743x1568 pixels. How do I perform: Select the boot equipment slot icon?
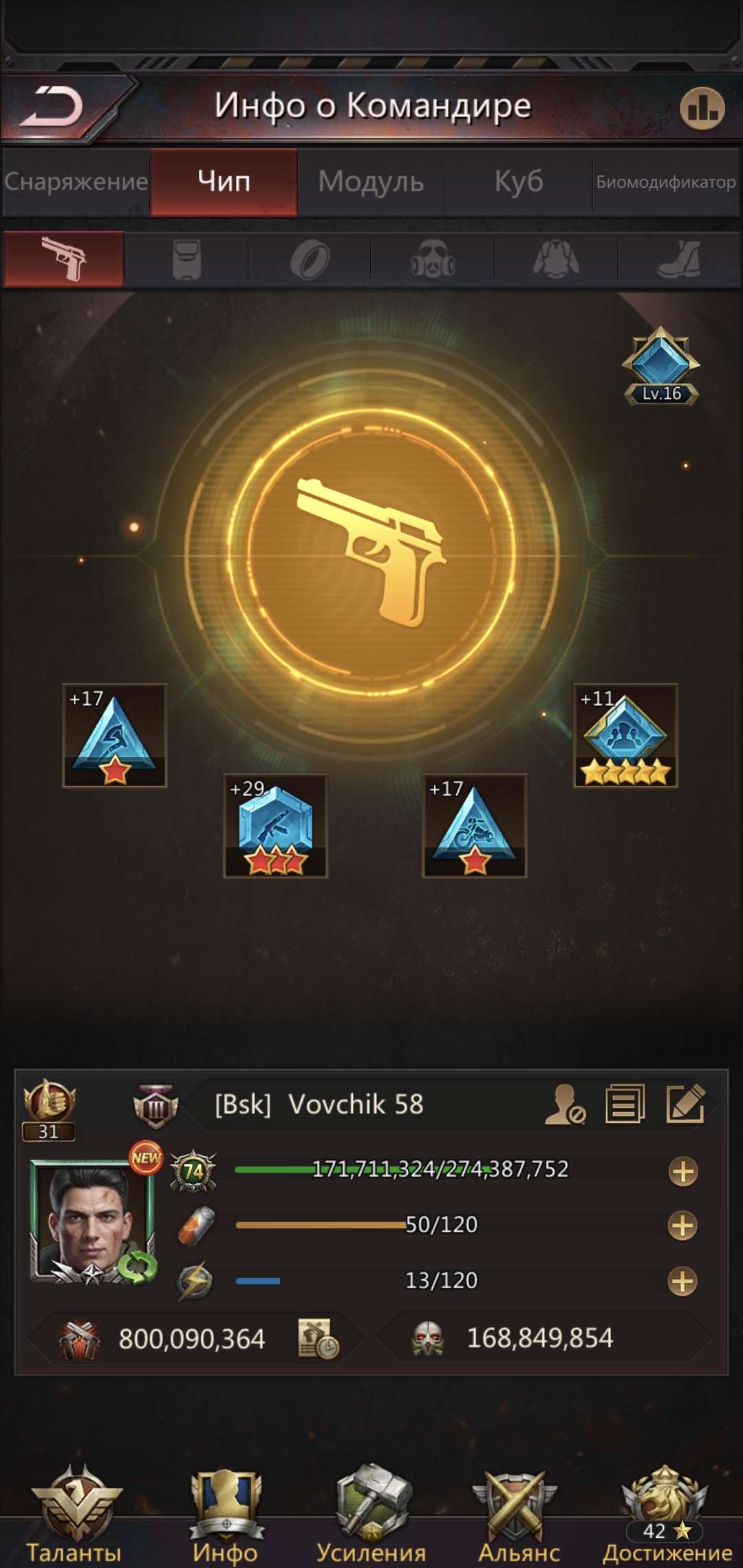679,259
